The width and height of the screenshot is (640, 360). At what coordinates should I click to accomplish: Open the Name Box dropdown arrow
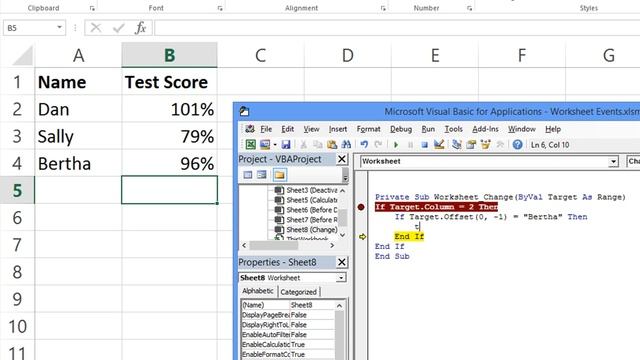(x=59, y=28)
